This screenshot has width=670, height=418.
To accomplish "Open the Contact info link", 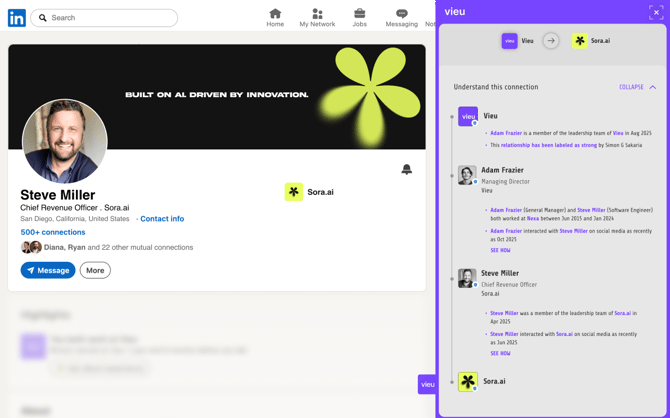I will coord(162,219).
